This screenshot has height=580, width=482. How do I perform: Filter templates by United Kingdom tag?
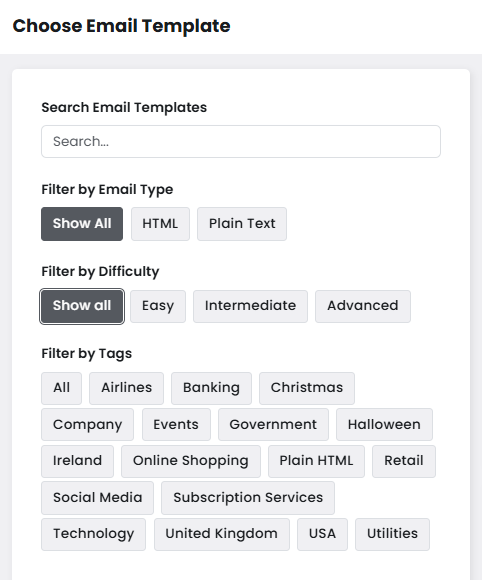(x=222, y=534)
